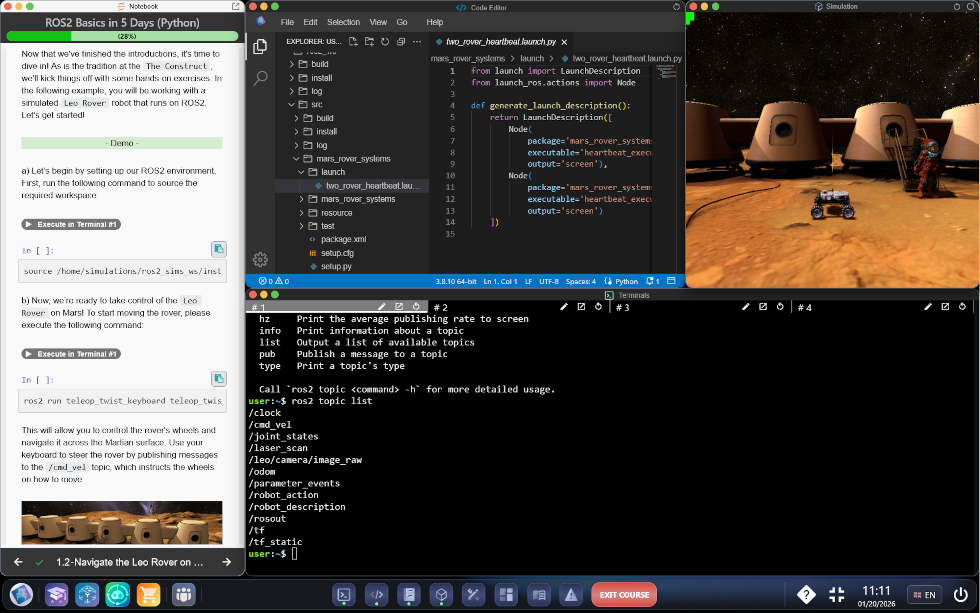
Task: Open the terminal tool in the bottom dock
Action: point(343,594)
